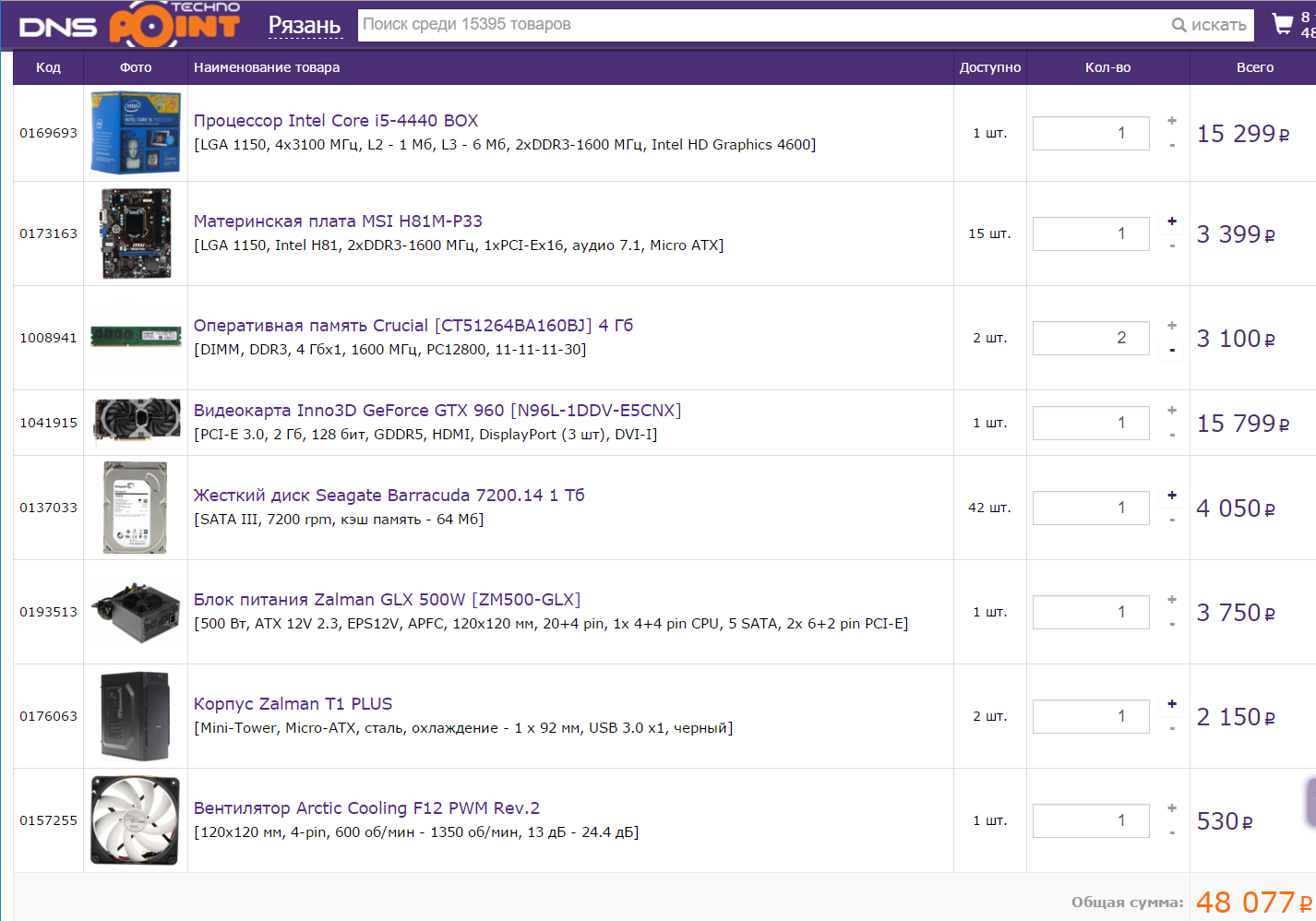Click the Arctic Cooling fan photo

click(x=136, y=820)
